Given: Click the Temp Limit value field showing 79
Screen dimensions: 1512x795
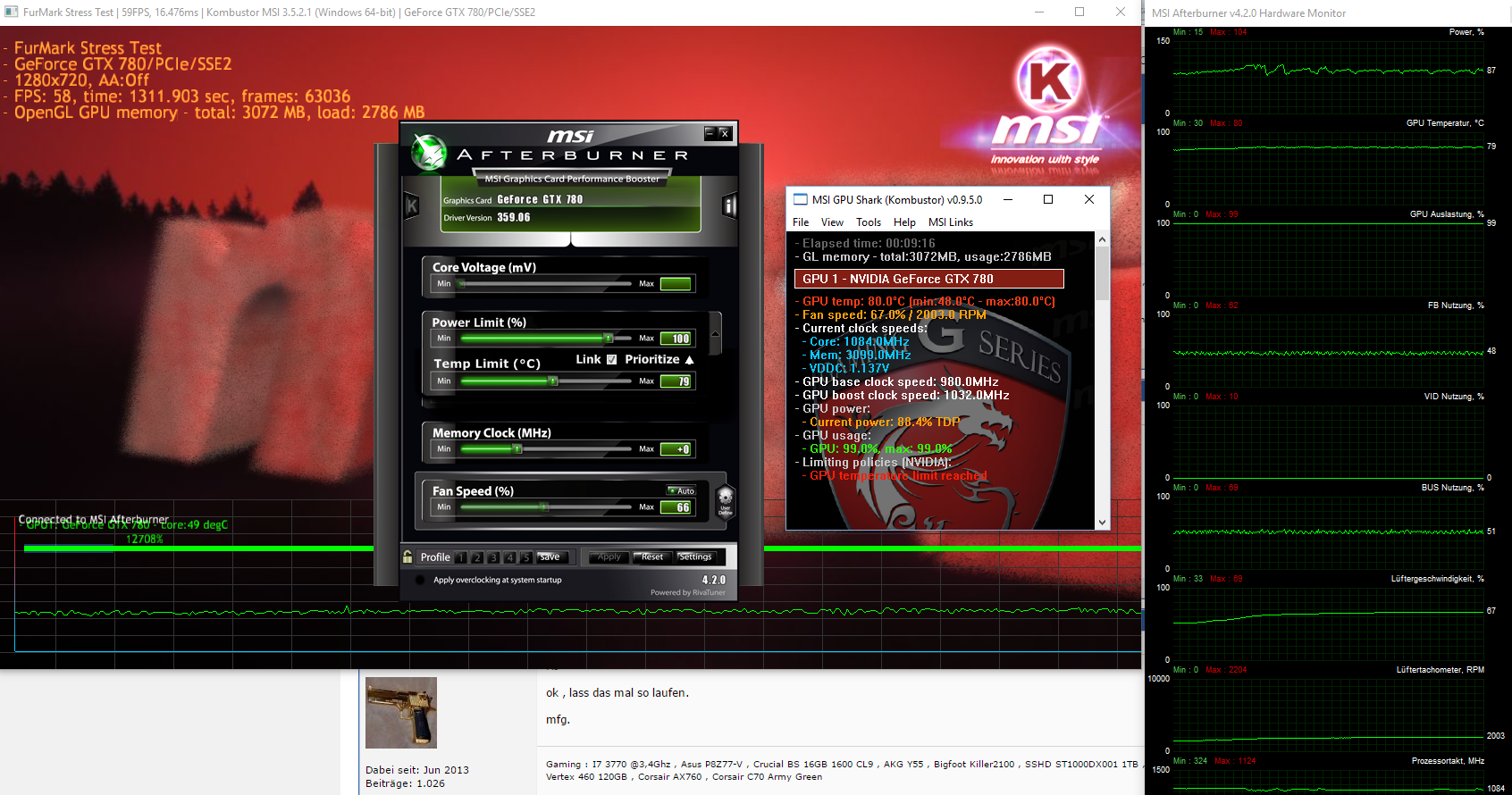Looking at the screenshot, I should pyautogui.click(x=676, y=381).
